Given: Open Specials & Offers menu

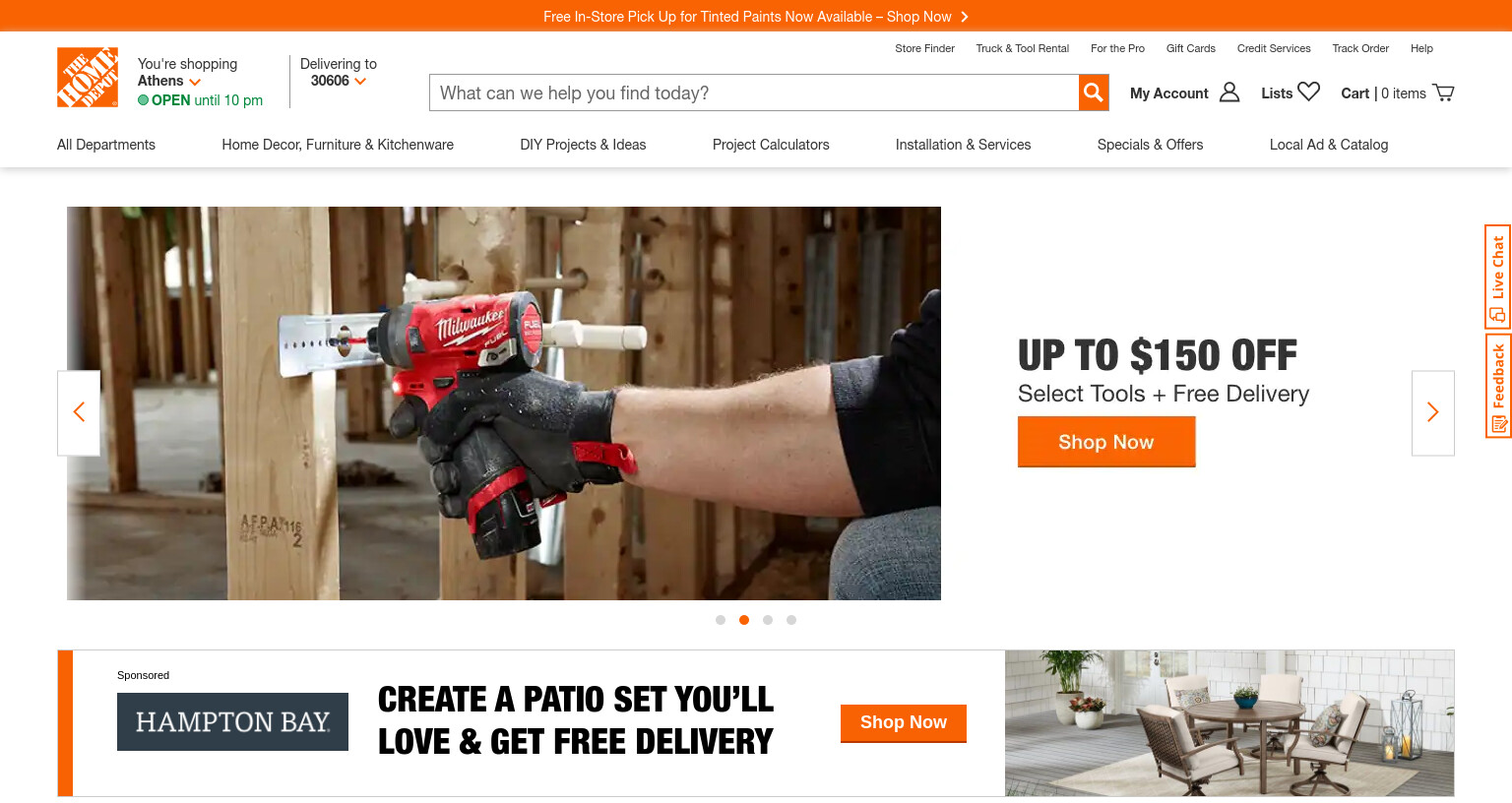Looking at the screenshot, I should (x=1150, y=145).
